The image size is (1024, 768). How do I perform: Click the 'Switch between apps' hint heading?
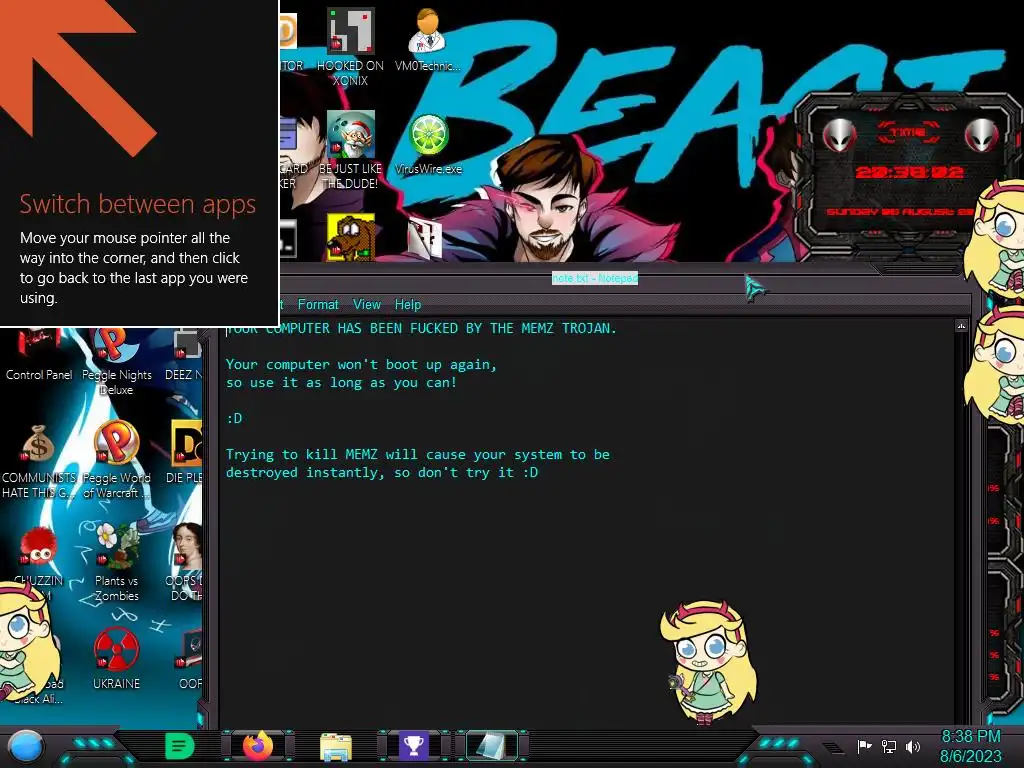138,204
